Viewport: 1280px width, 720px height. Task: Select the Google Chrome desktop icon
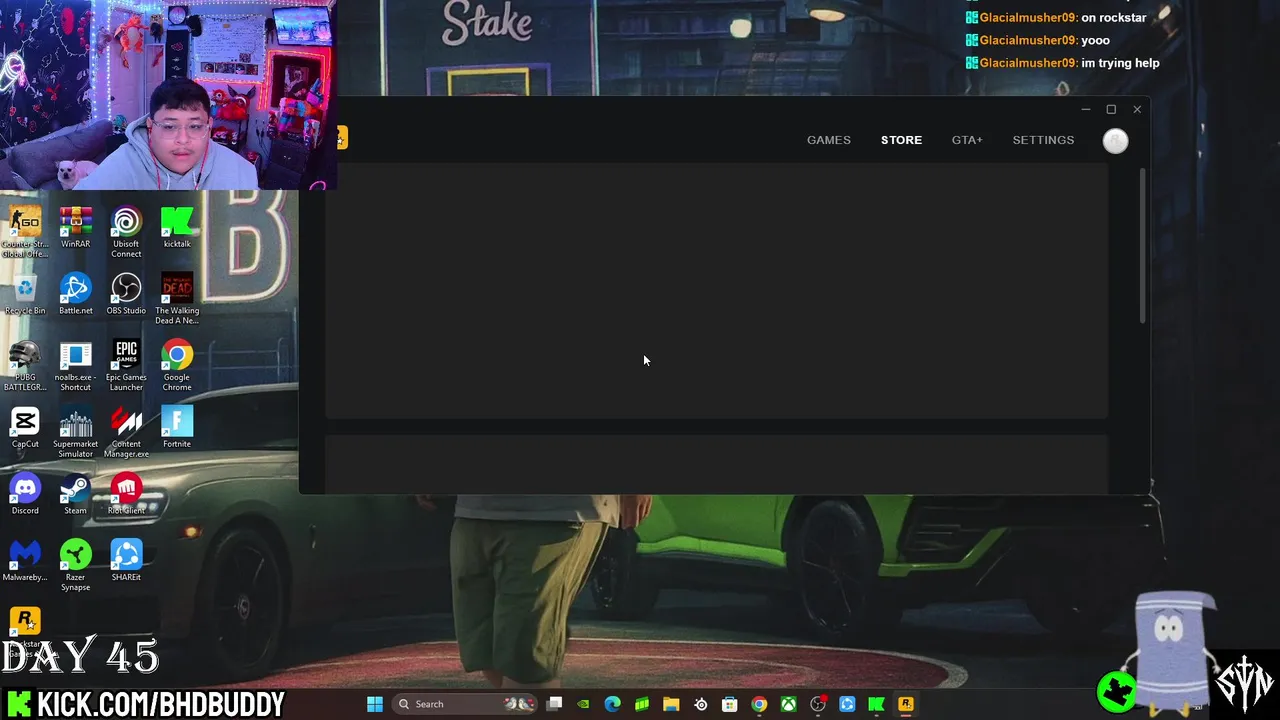pos(177,366)
